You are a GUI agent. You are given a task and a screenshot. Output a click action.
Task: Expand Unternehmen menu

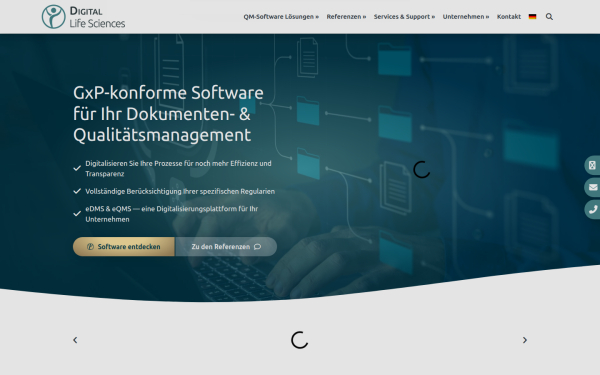(466, 17)
